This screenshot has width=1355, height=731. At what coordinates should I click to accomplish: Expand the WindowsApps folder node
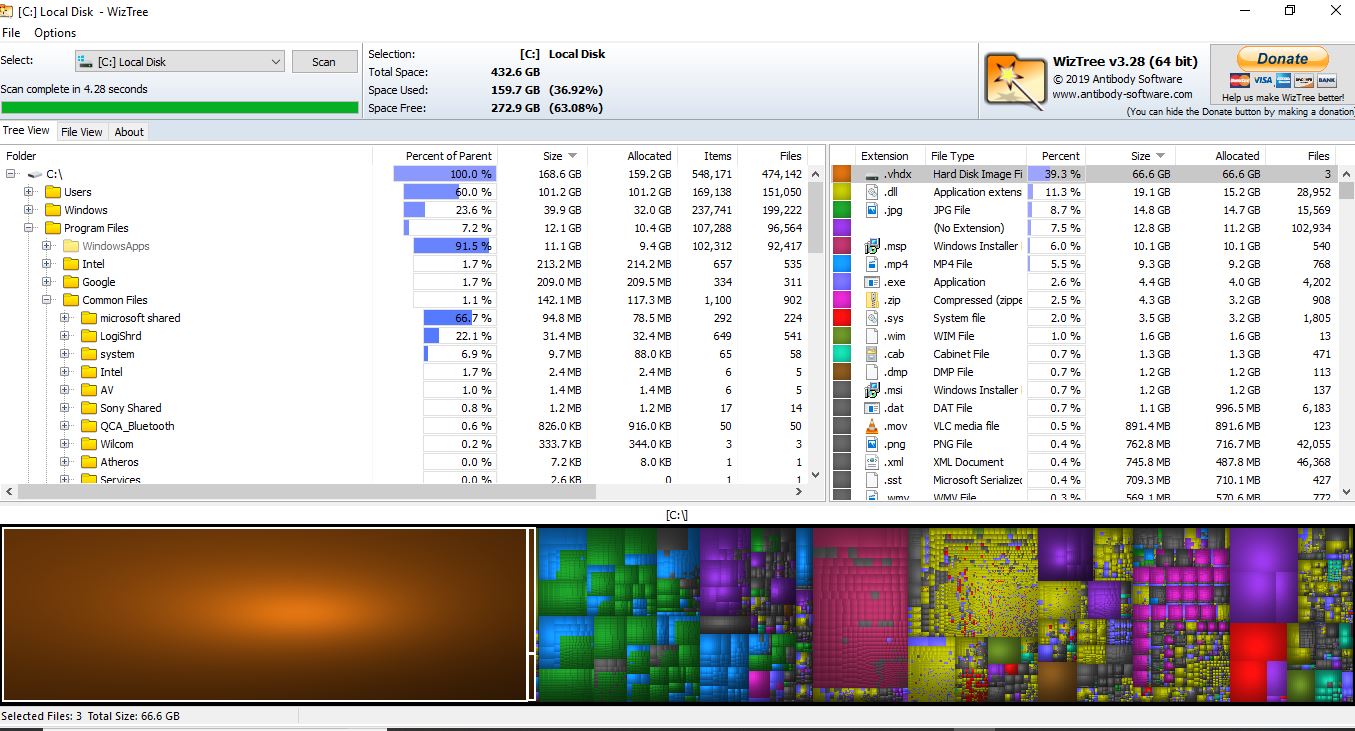pos(47,246)
